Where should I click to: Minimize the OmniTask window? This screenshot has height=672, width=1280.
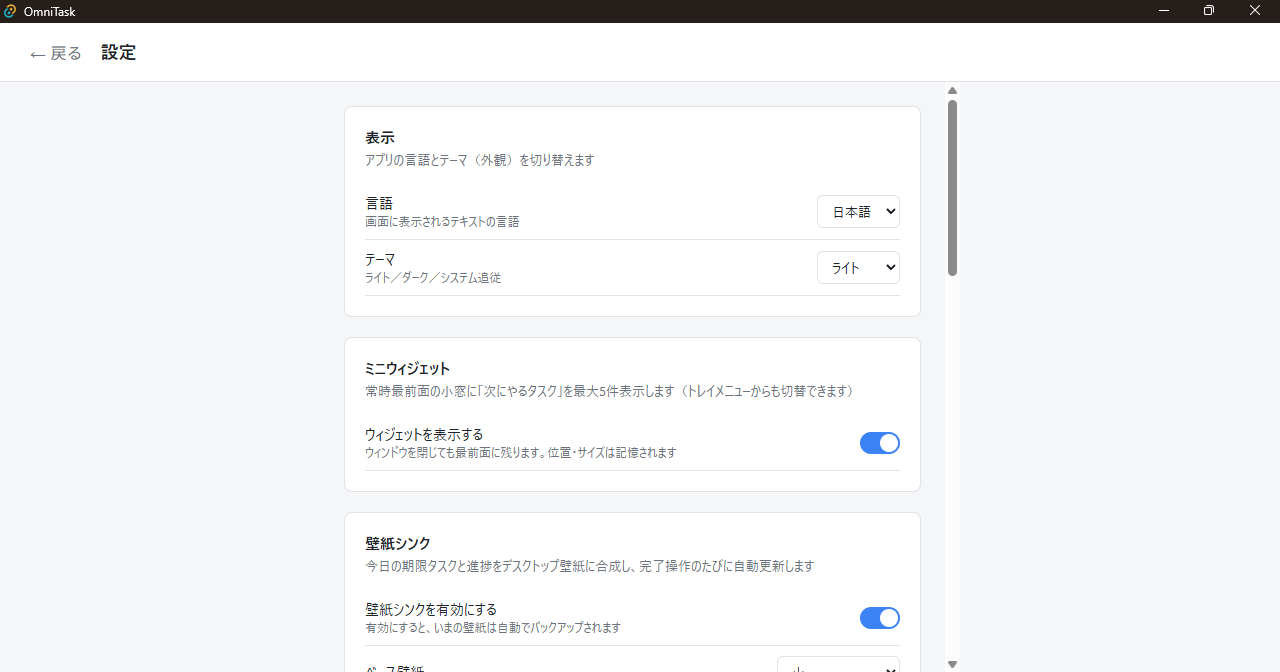pyautogui.click(x=1164, y=11)
